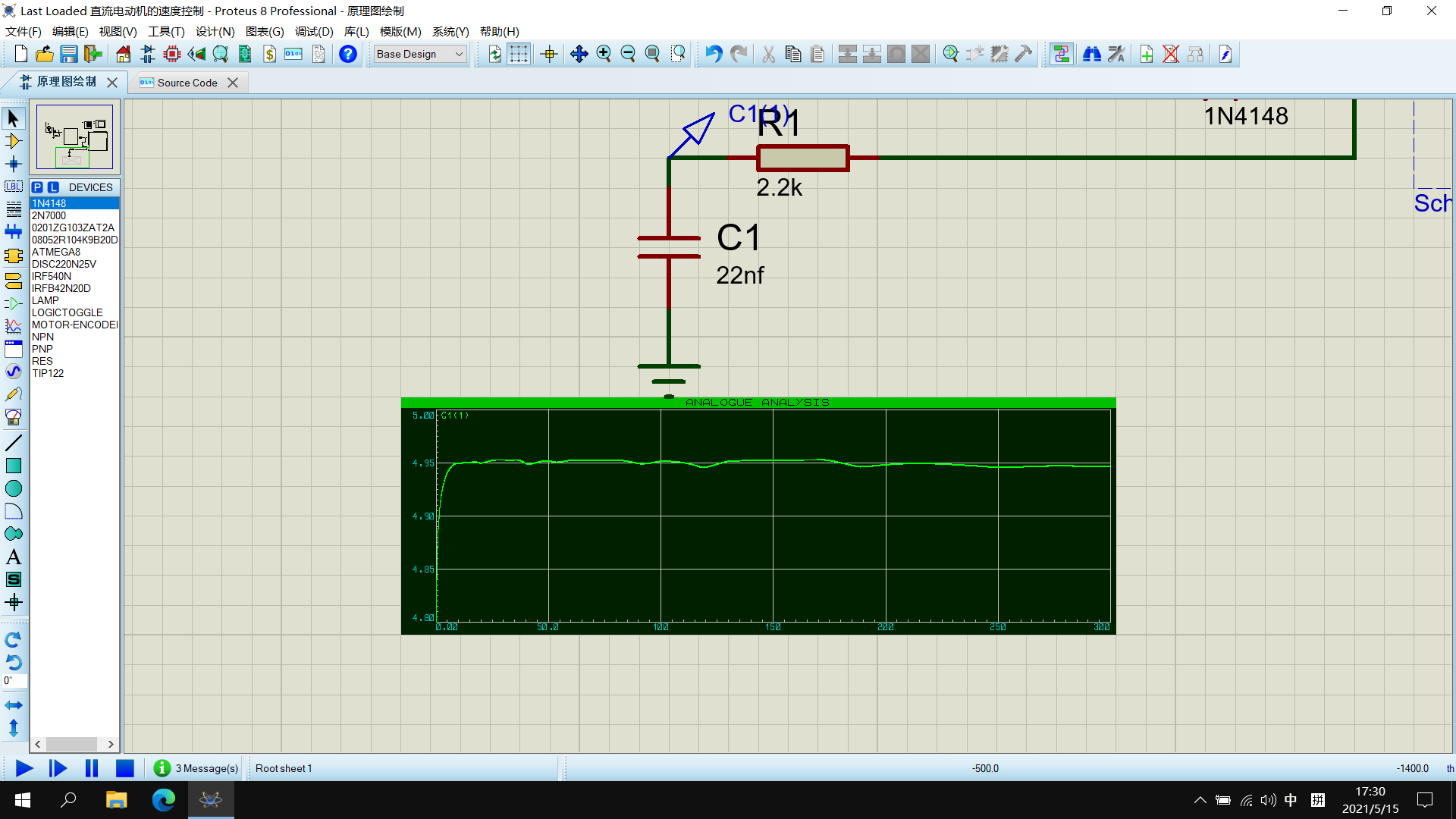The width and height of the screenshot is (1456, 819).
Task: Open Microsoft Edge from the taskbar
Action: pos(163,800)
